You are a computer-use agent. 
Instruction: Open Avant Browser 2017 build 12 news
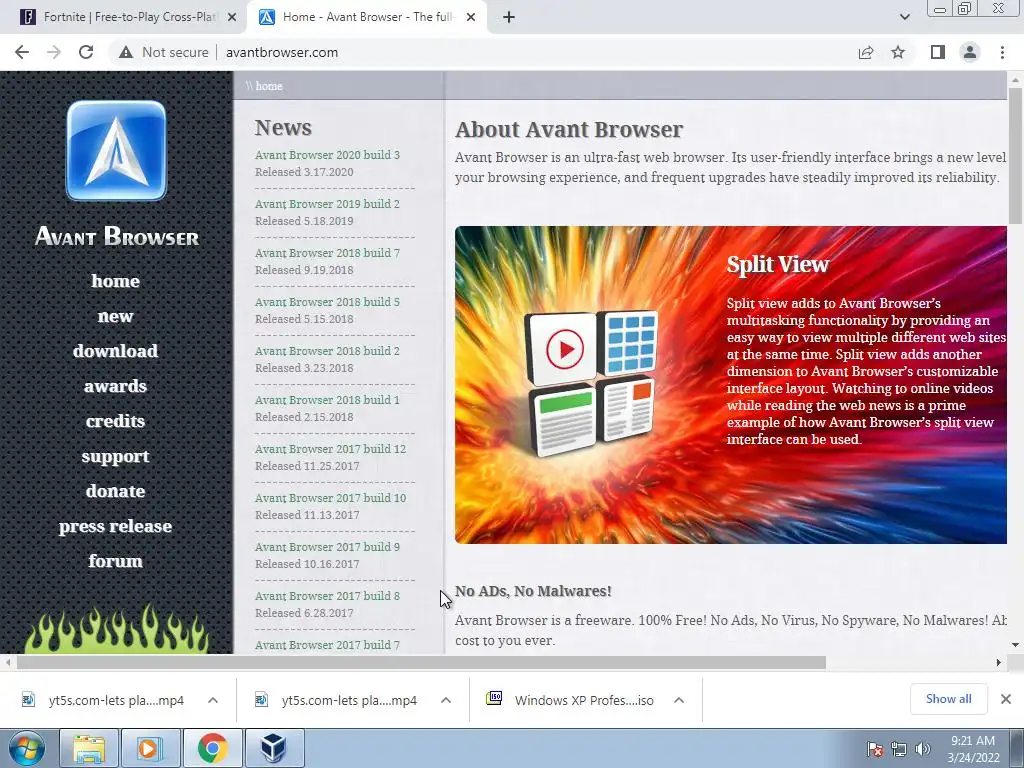330,449
